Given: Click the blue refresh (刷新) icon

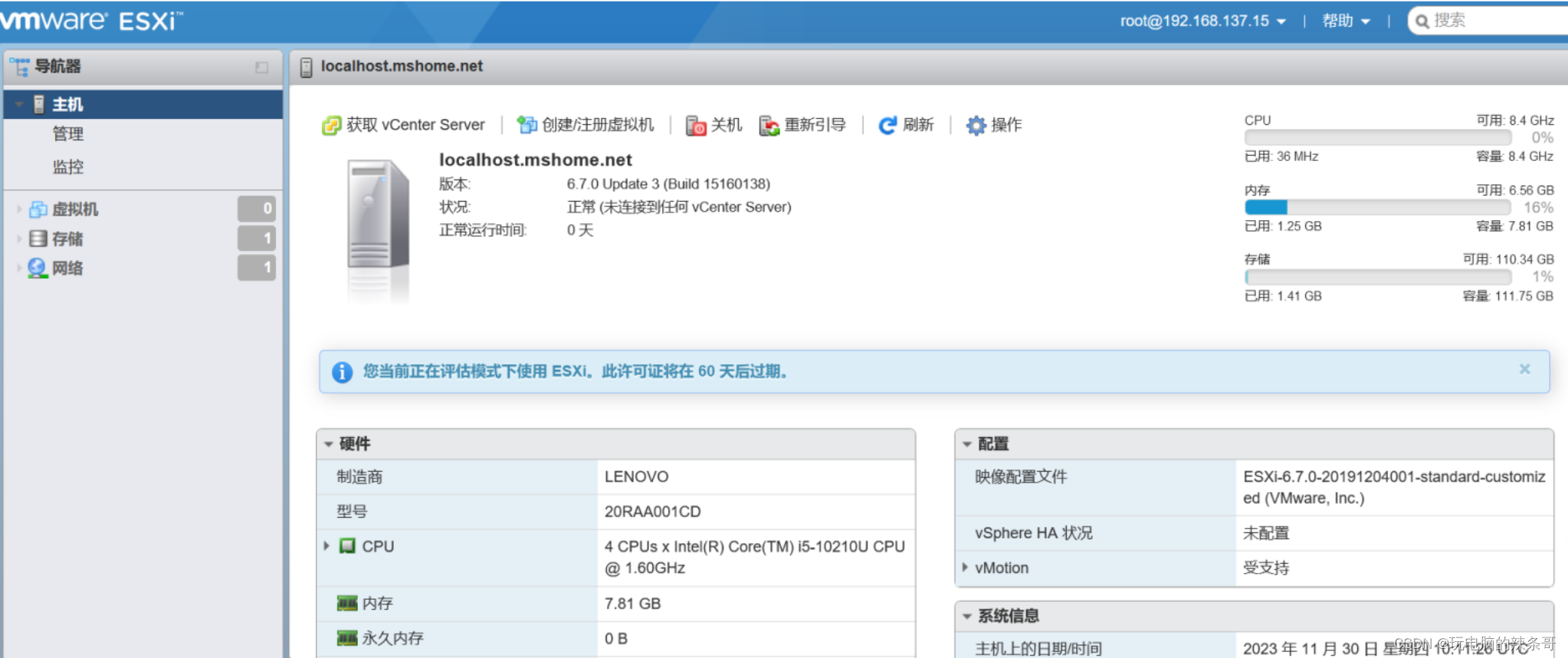Looking at the screenshot, I should (887, 125).
